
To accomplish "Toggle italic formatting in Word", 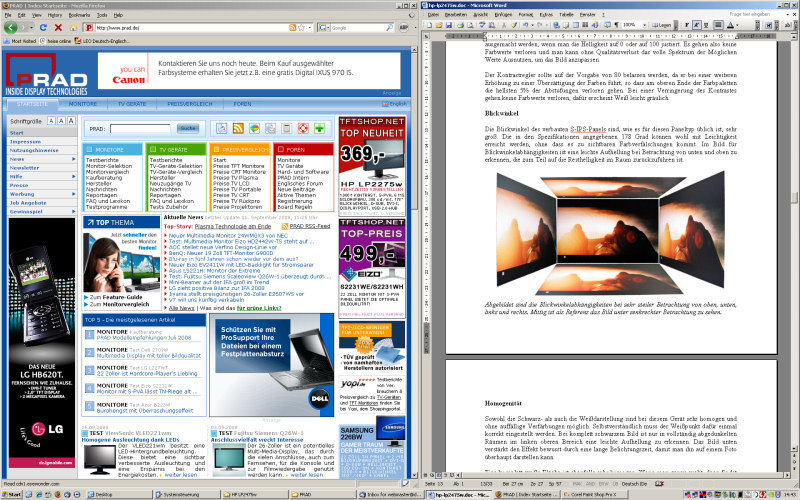I will pos(696,24).
